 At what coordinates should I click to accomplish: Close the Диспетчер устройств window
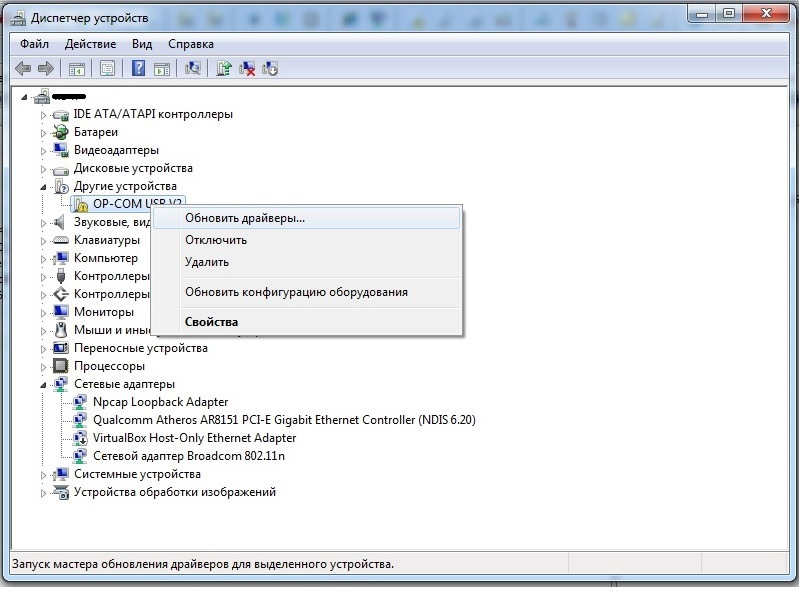pos(766,14)
